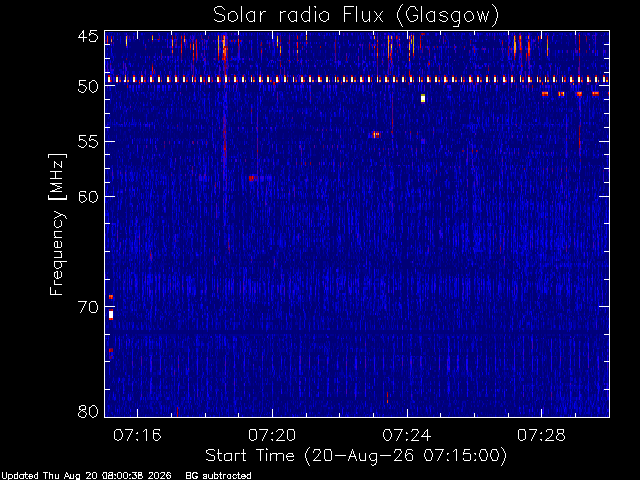Click the 45 MHz frequency label

tap(88, 37)
